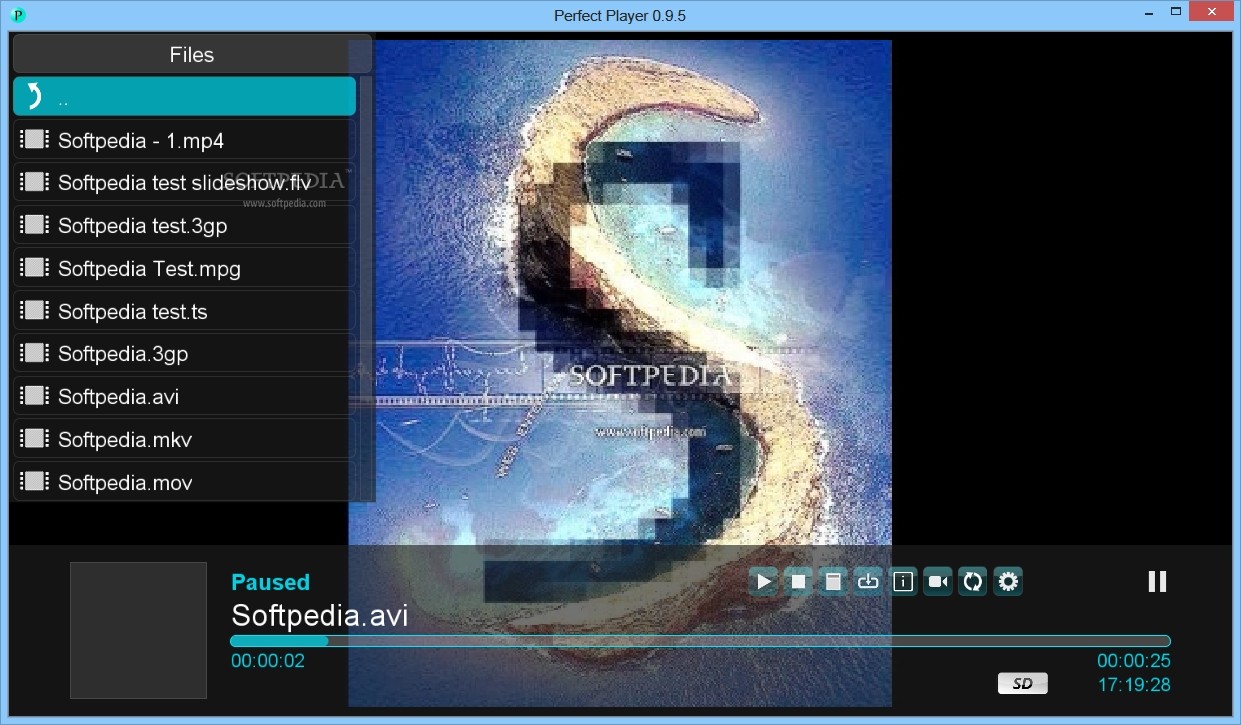Select the file 'Softpedia.mkv'
Image resolution: width=1241 pixels, height=725 pixels.
184,440
